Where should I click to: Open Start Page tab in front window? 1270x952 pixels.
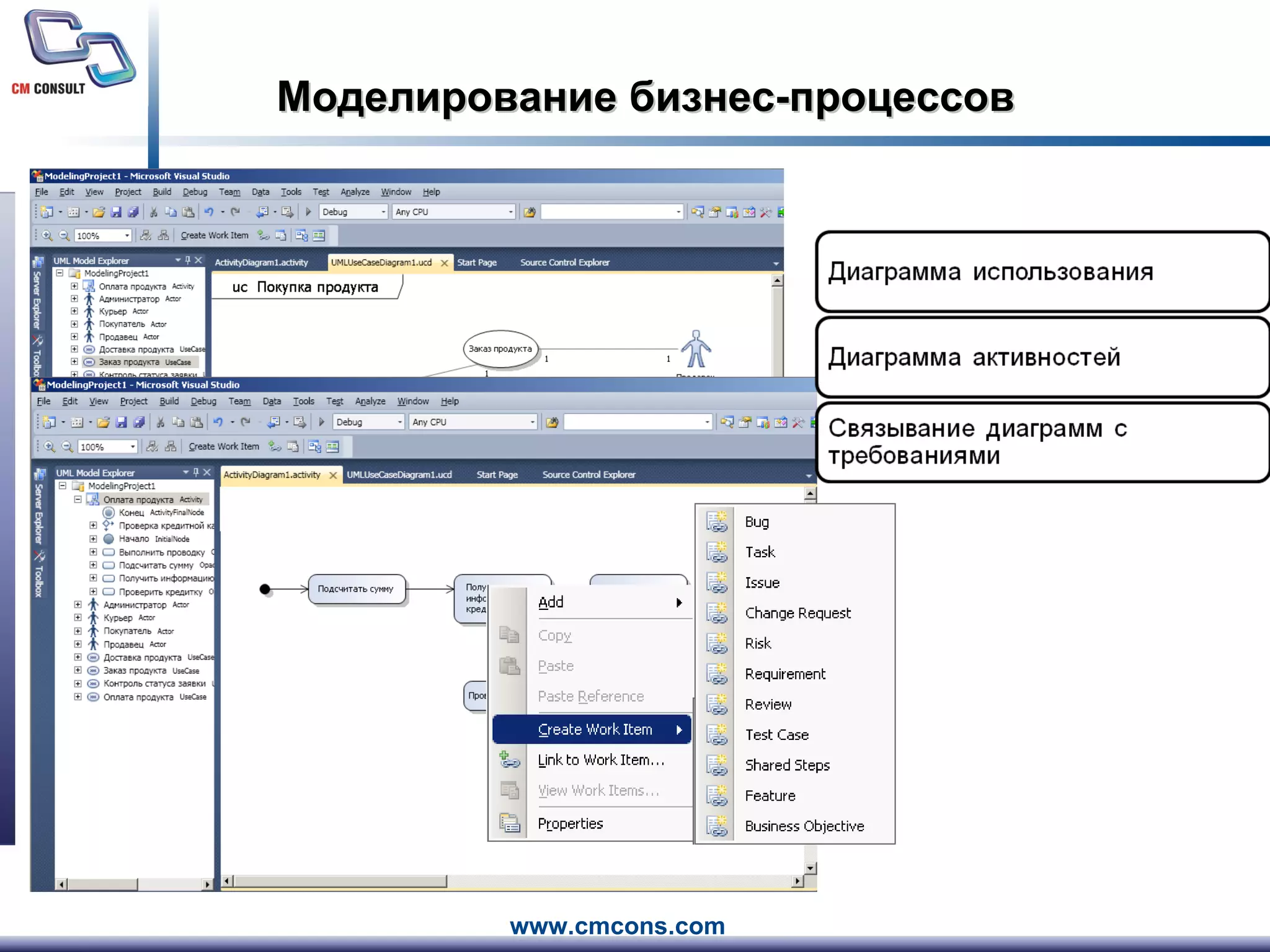497,475
